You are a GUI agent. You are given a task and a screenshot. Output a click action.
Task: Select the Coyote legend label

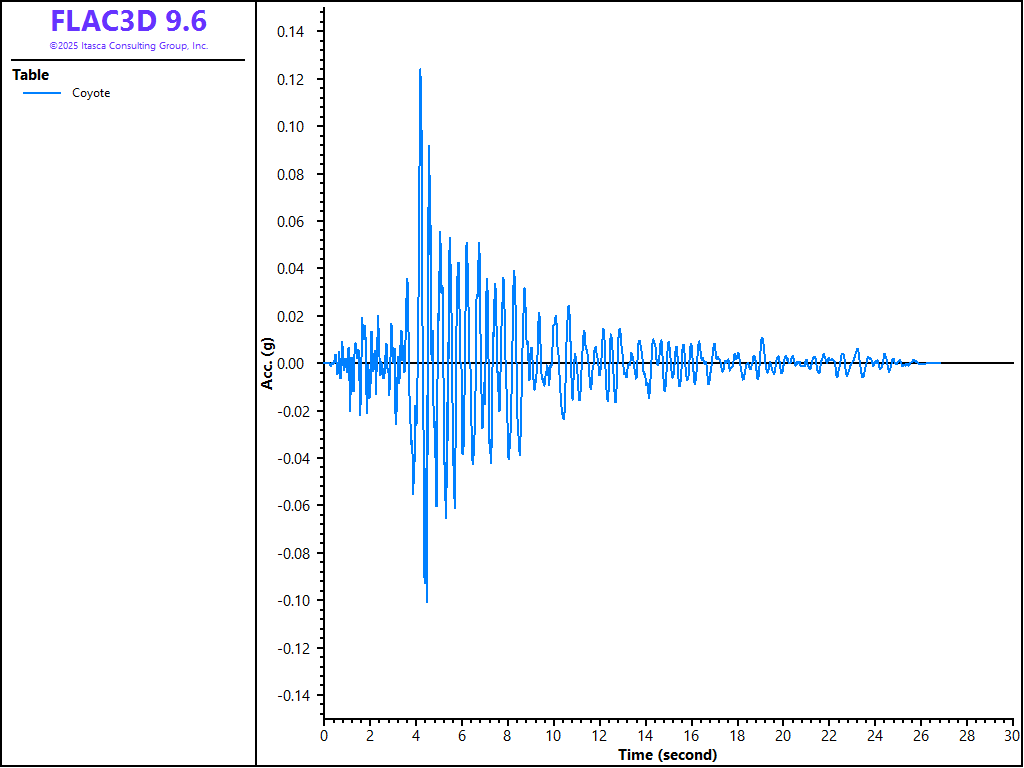pos(91,93)
